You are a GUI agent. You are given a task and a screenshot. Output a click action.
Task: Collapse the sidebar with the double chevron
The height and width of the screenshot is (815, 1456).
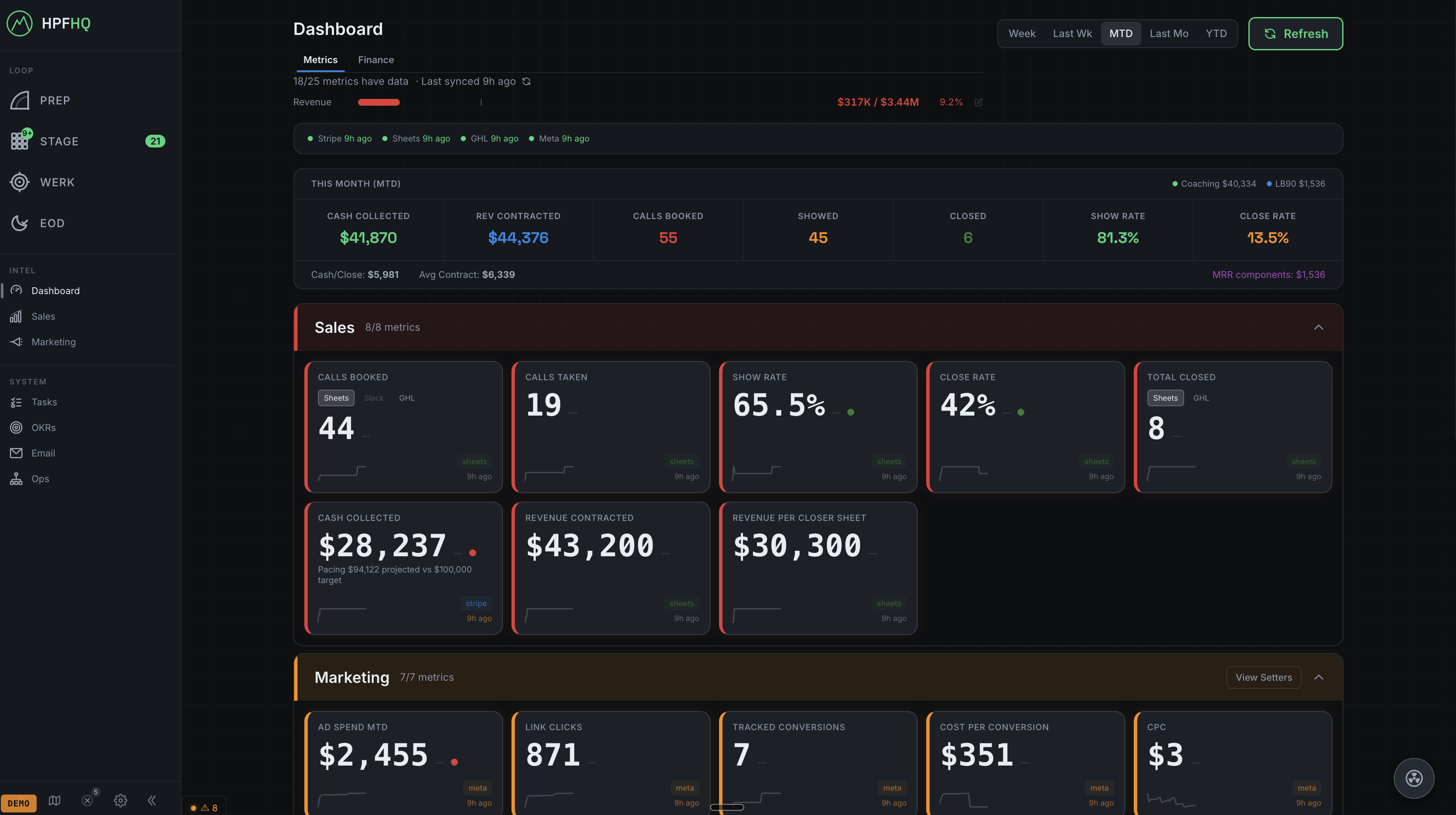pyautogui.click(x=151, y=801)
